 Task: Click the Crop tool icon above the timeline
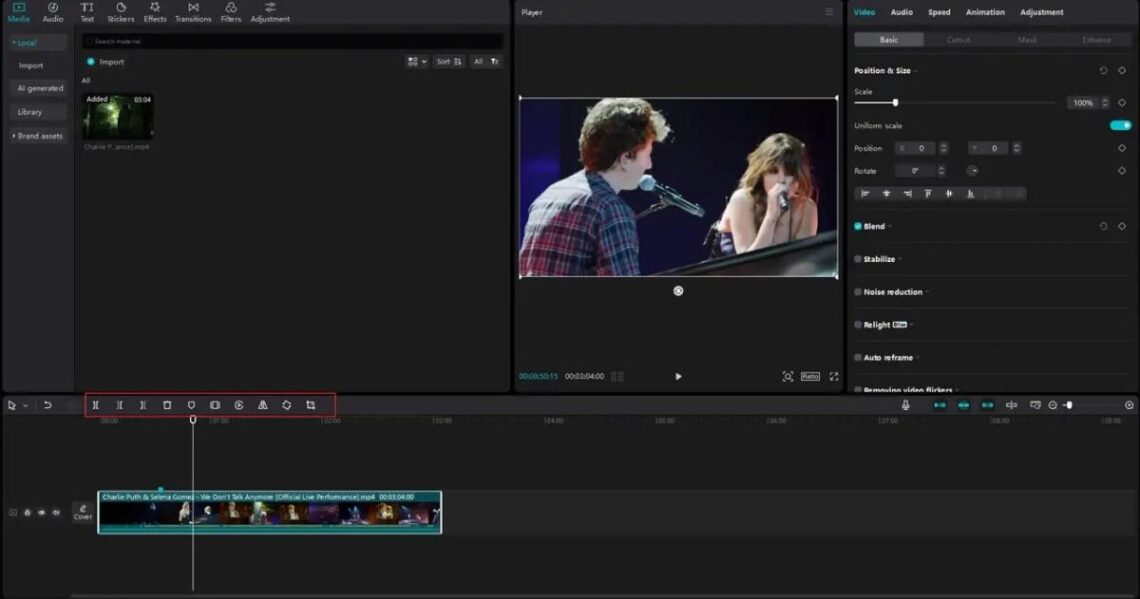pos(311,405)
